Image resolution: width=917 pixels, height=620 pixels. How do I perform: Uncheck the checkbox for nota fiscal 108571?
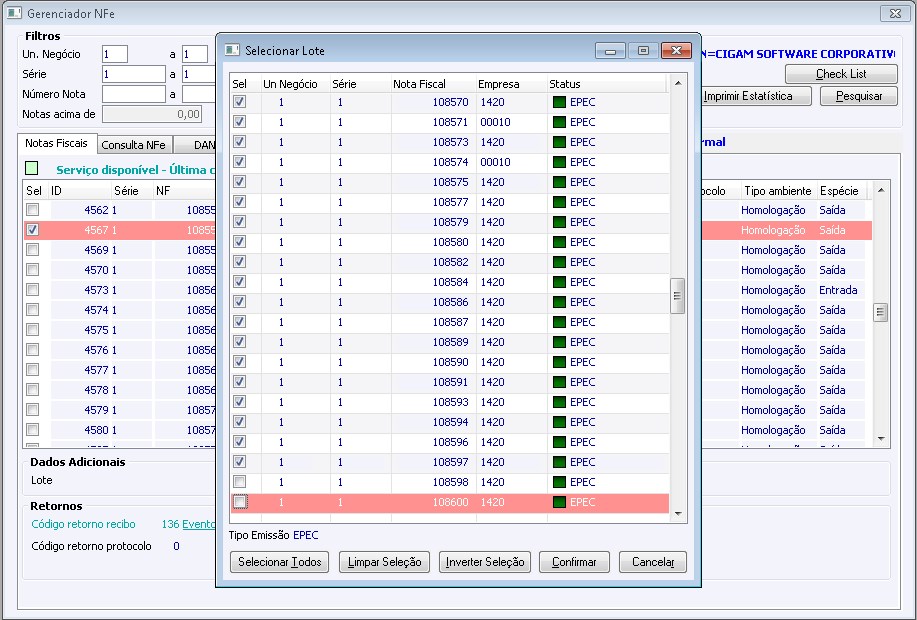point(239,122)
